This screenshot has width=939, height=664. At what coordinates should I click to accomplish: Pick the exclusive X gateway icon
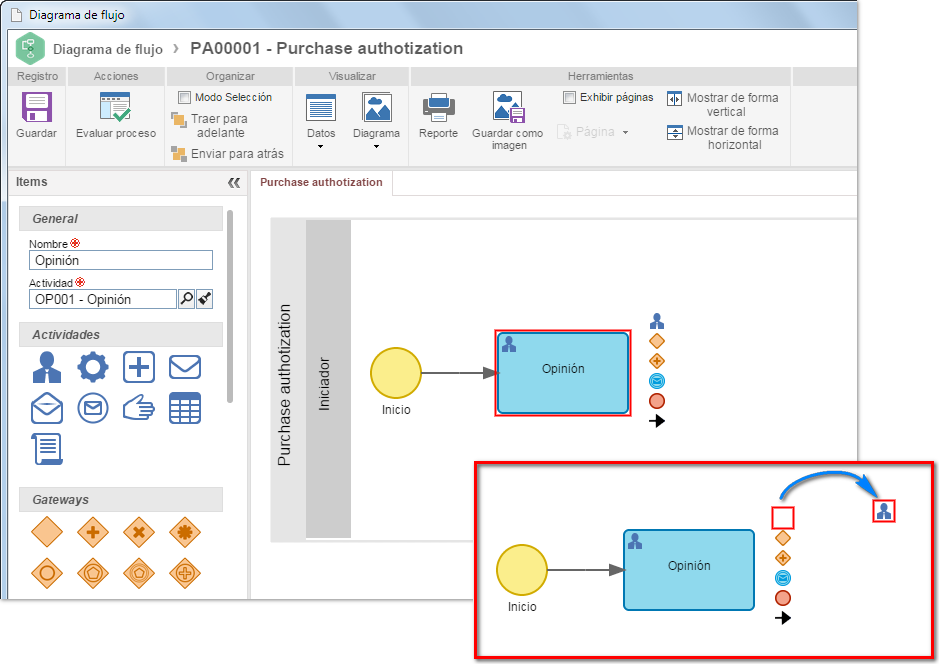pyautogui.click(x=139, y=532)
